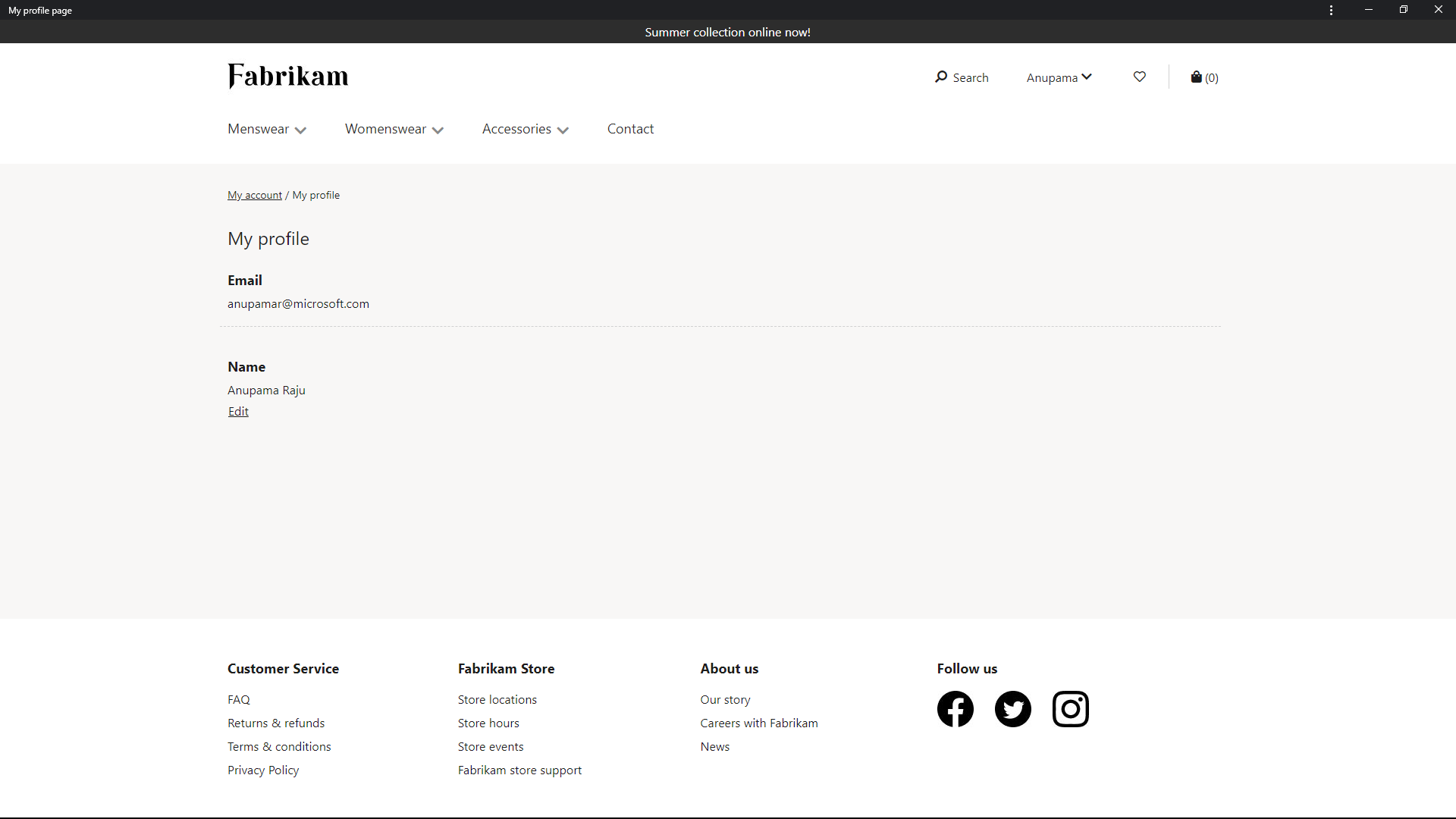Screen dimensions: 1456x819
Task: Click the browser settings ellipsis icon
Action: click(x=1332, y=10)
